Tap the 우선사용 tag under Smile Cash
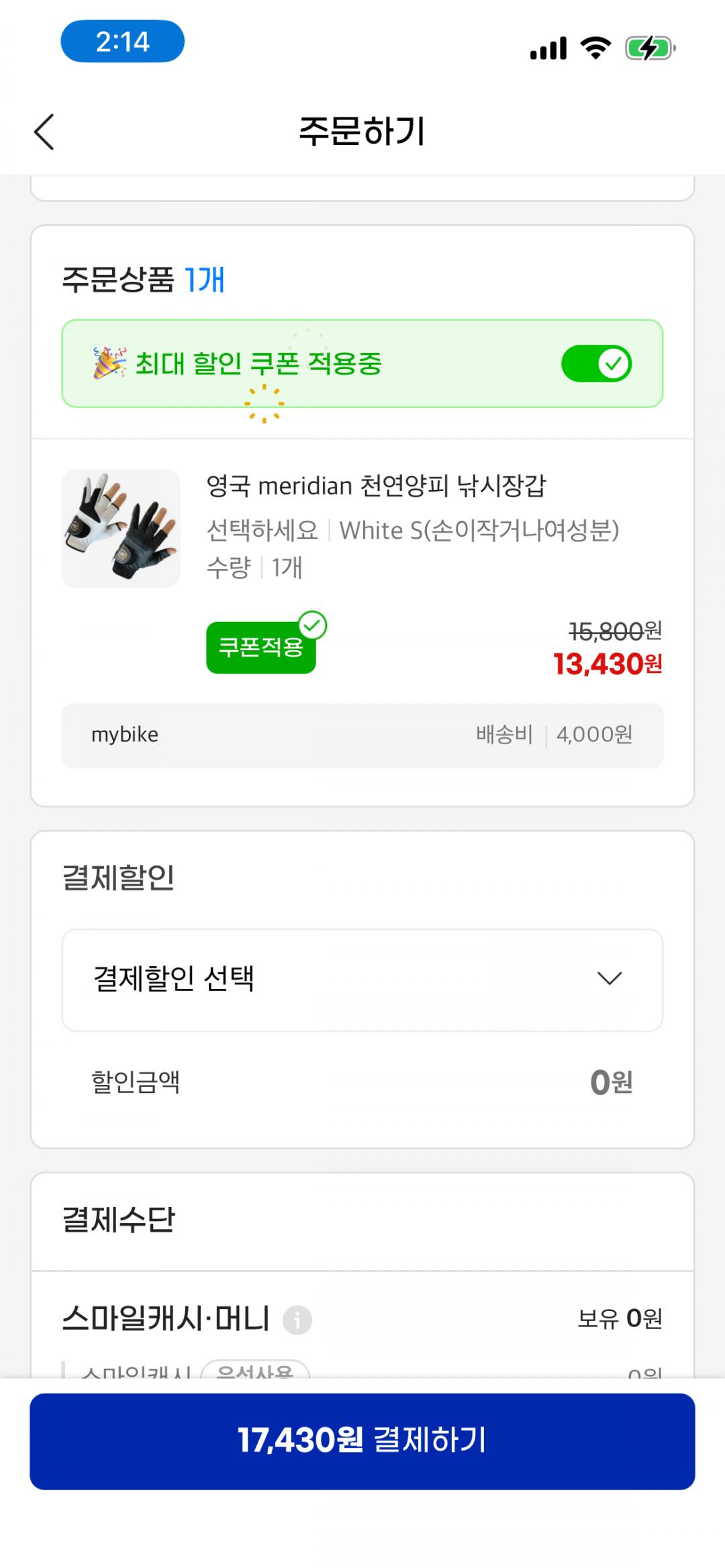This screenshot has height=1568, width=725. [x=255, y=1370]
